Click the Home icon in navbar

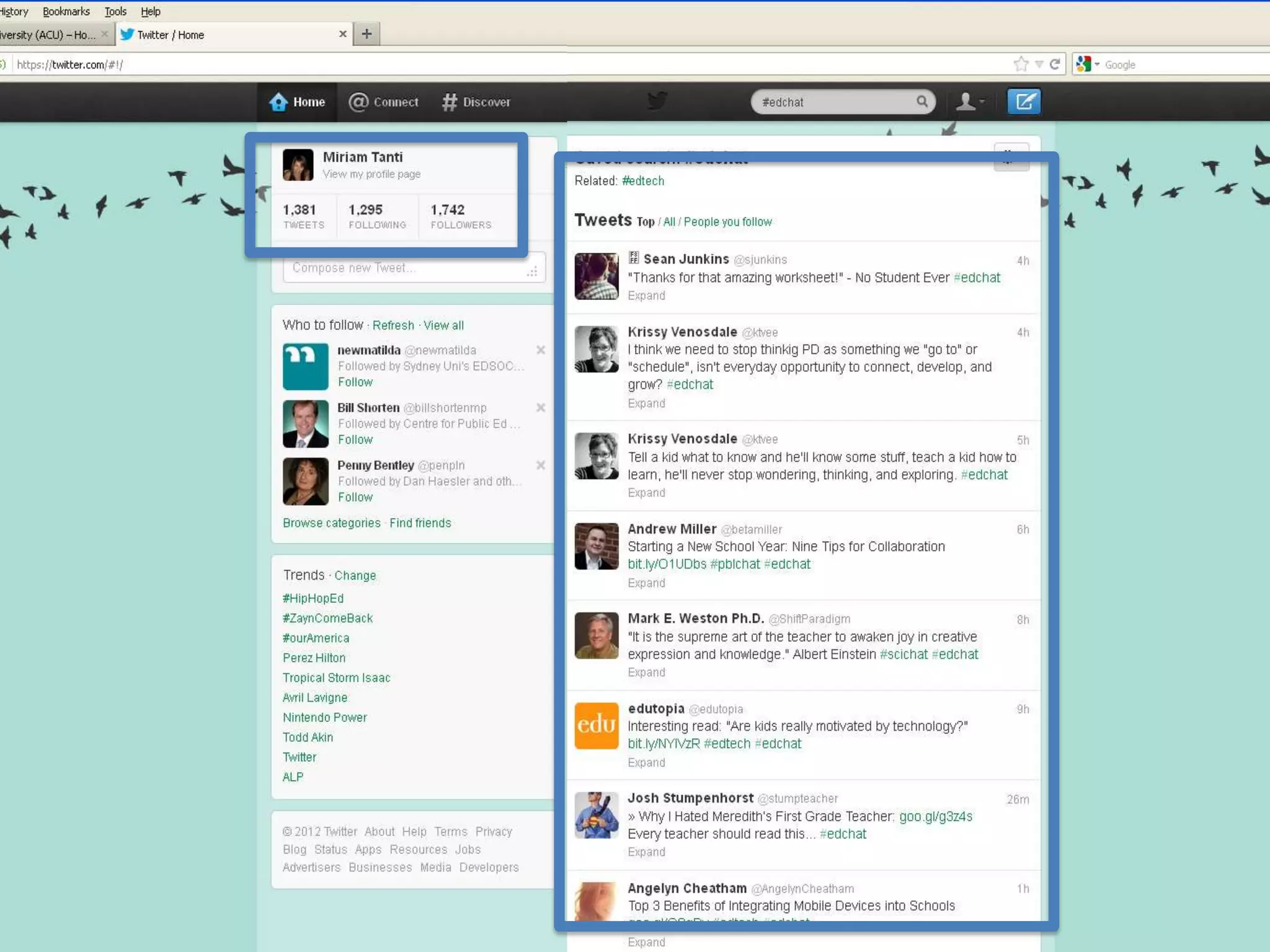[x=279, y=102]
